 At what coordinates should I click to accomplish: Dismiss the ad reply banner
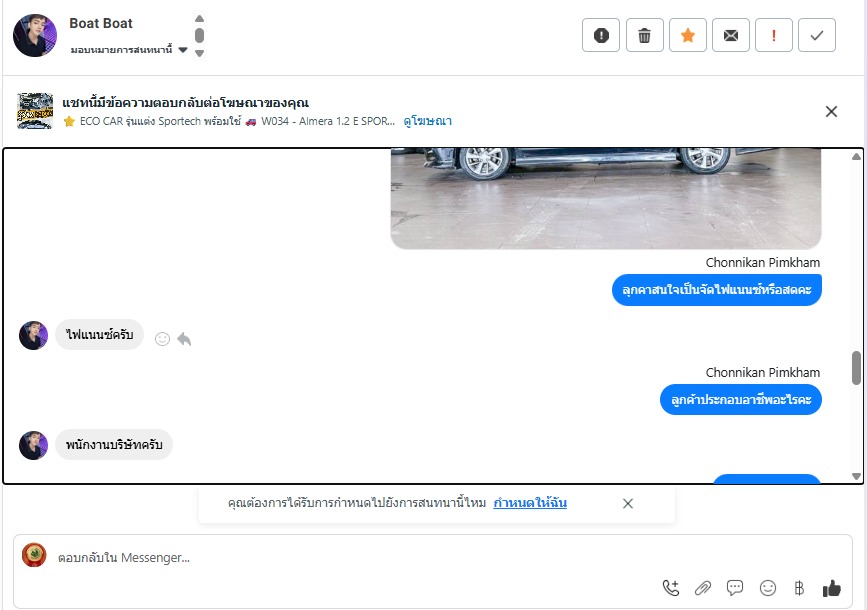pos(831,112)
